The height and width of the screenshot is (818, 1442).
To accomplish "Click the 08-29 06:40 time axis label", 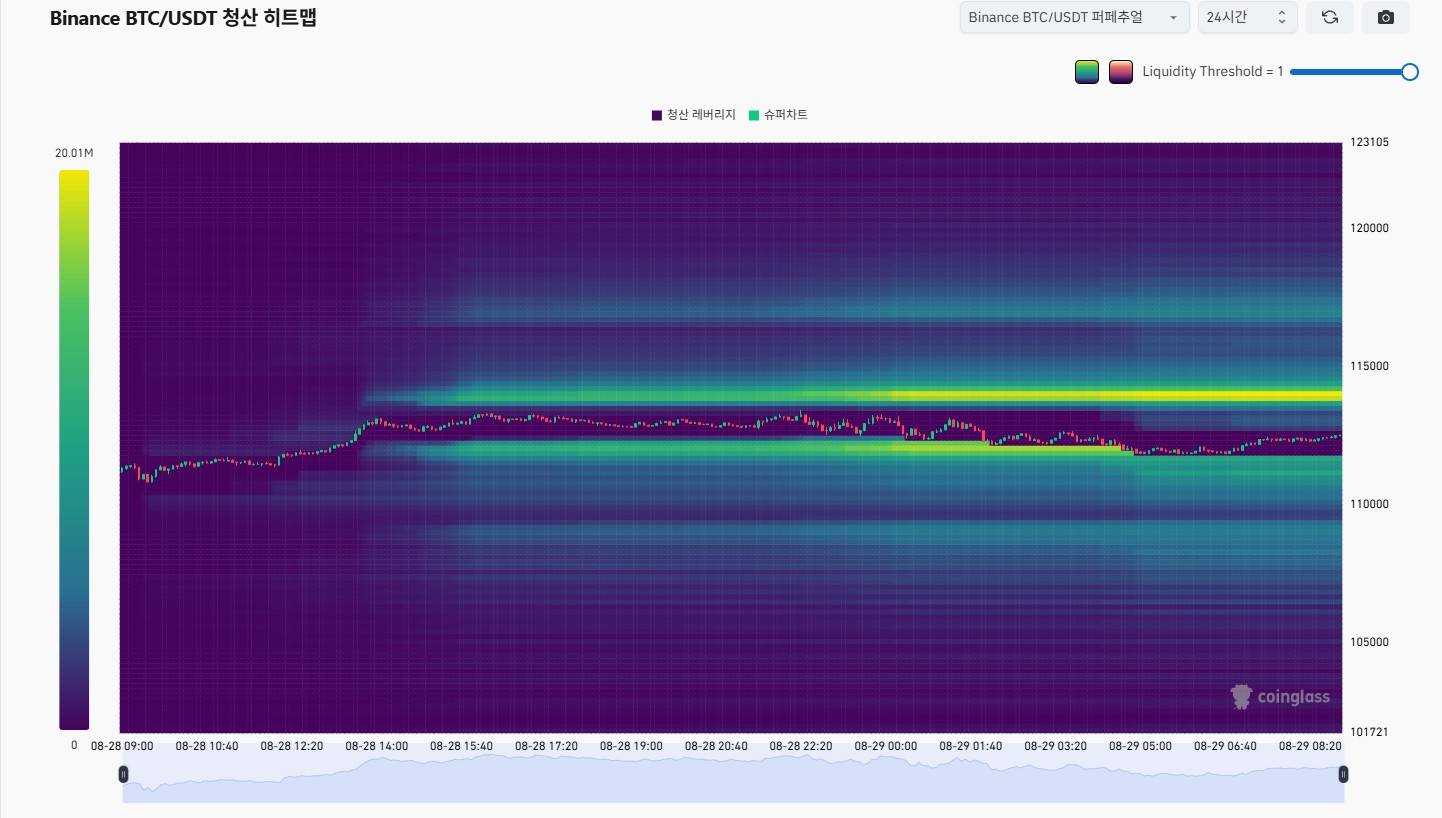I will [1225, 746].
